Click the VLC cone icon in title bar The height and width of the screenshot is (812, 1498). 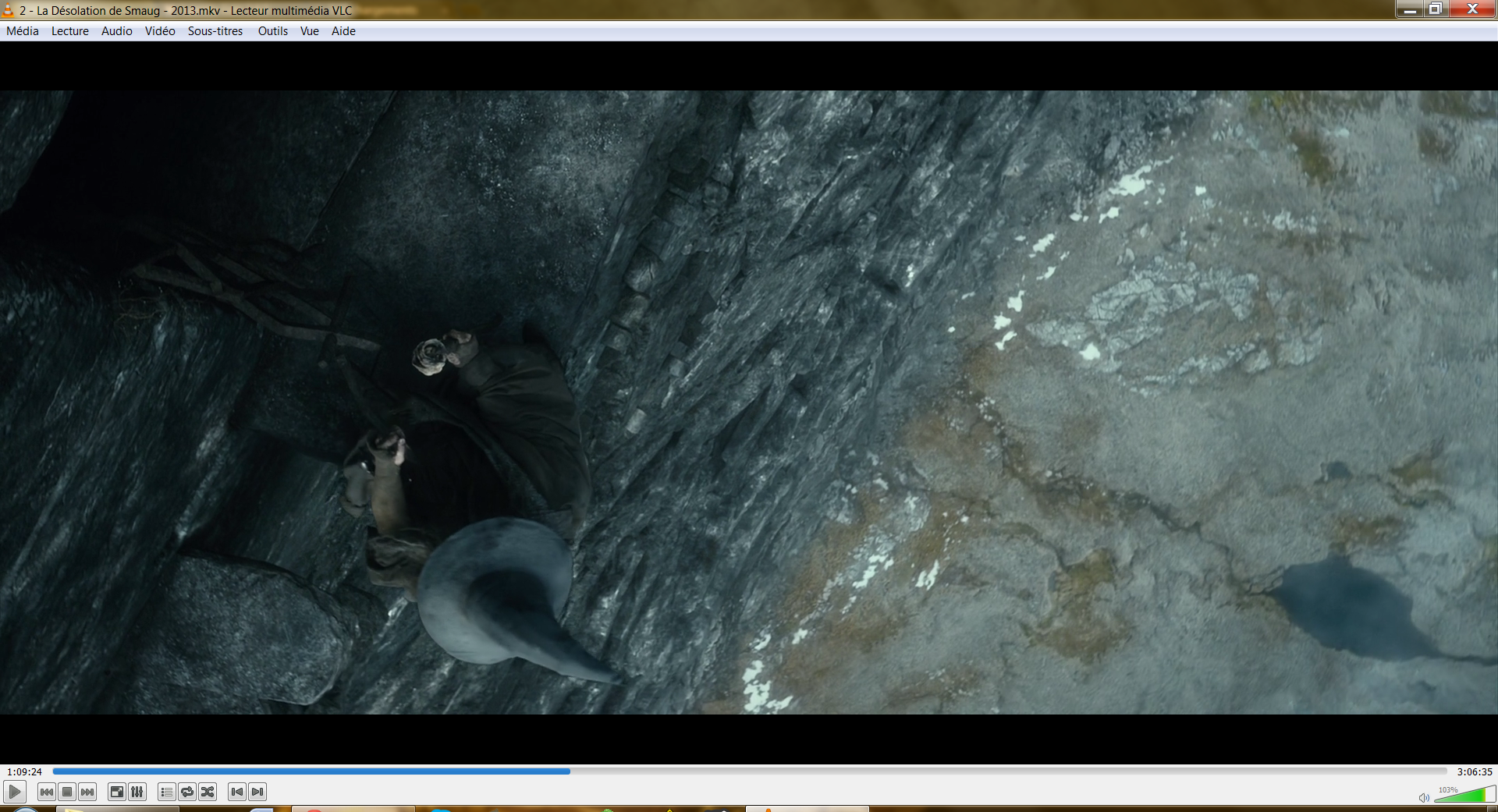coord(8,10)
